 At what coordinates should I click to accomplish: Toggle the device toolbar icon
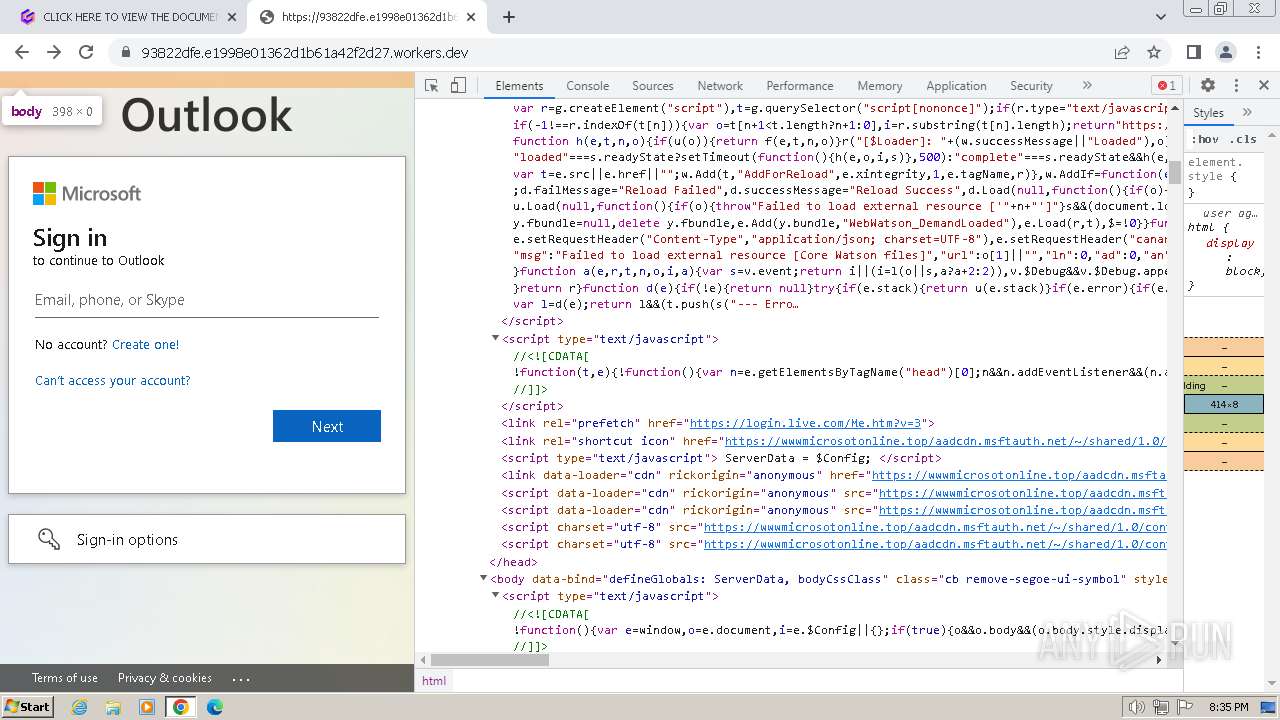click(458, 86)
